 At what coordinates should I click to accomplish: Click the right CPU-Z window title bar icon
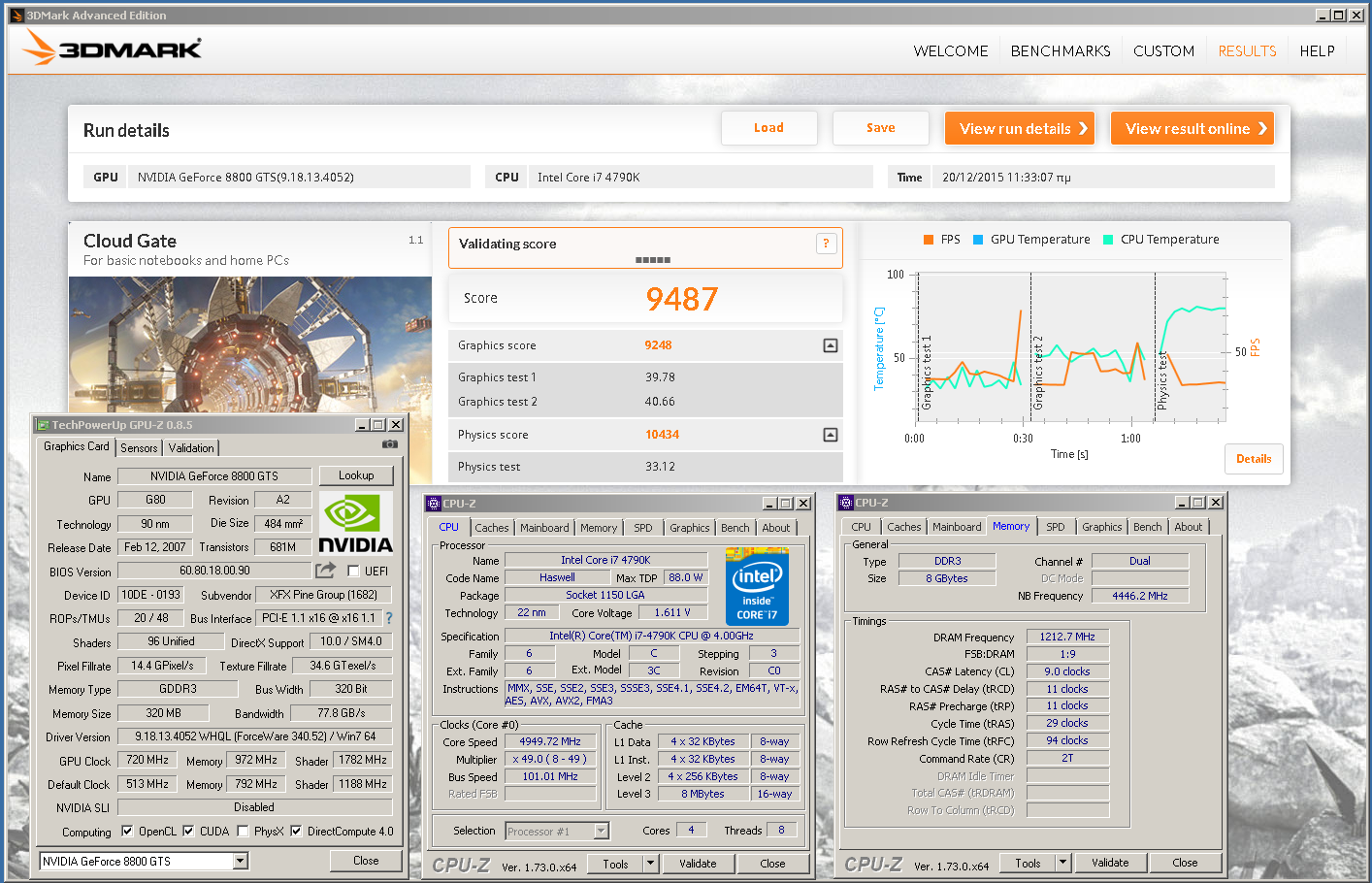pyautogui.click(x=846, y=503)
